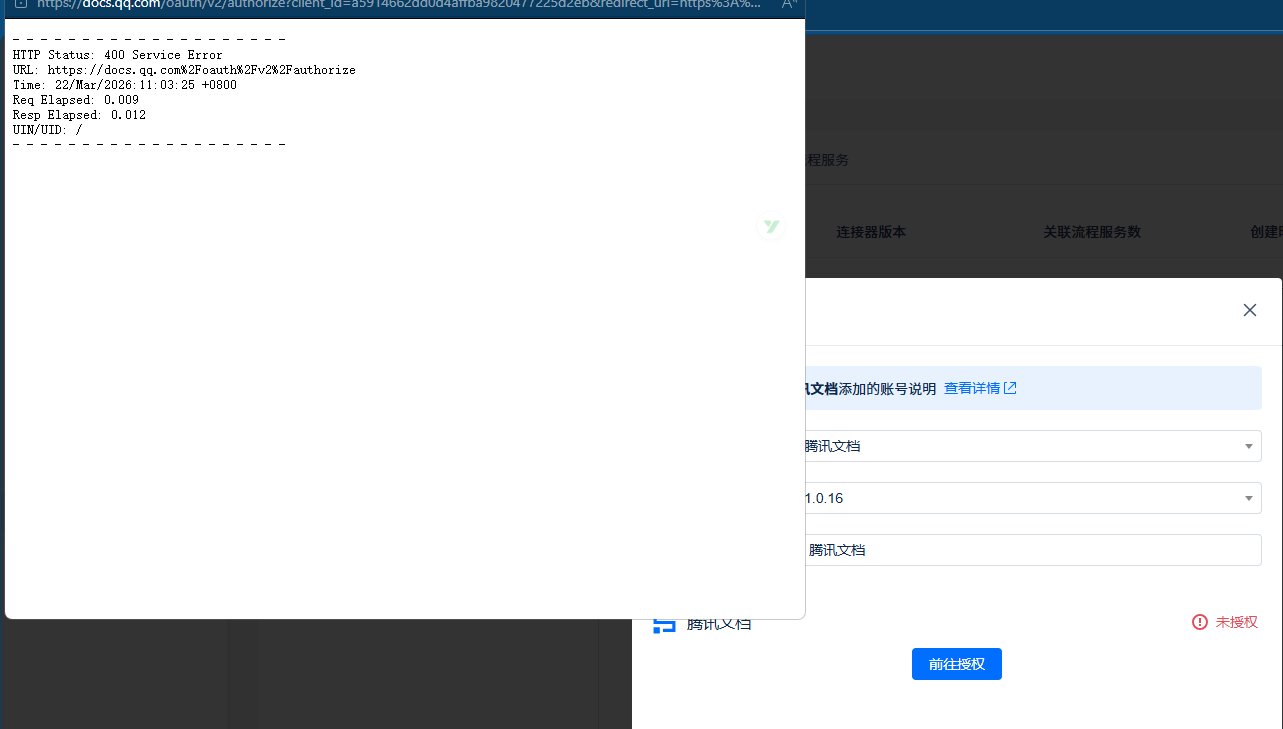Click the 未授权 status text
The height and width of the screenshot is (729, 1283).
[x=1237, y=622]
